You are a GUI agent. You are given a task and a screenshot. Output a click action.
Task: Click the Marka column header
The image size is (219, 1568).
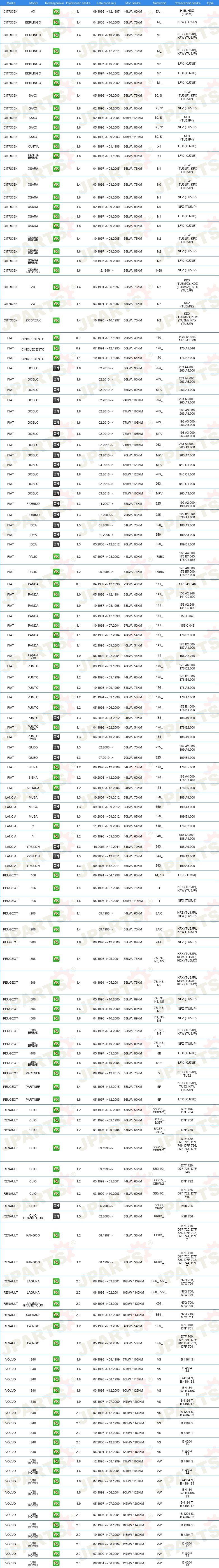(x=11, y=3)
